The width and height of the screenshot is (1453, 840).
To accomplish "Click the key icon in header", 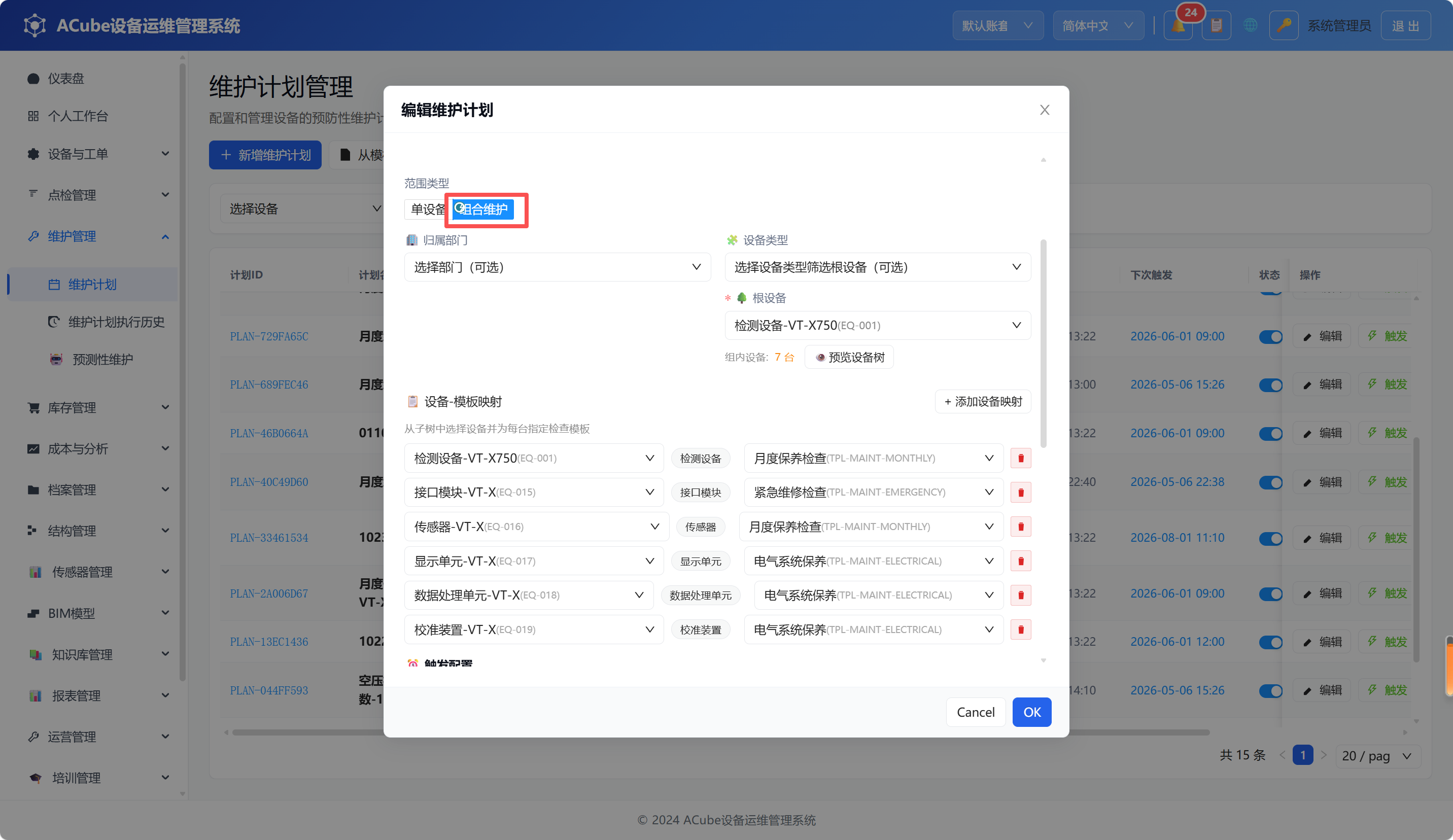I will [1284, 25].
